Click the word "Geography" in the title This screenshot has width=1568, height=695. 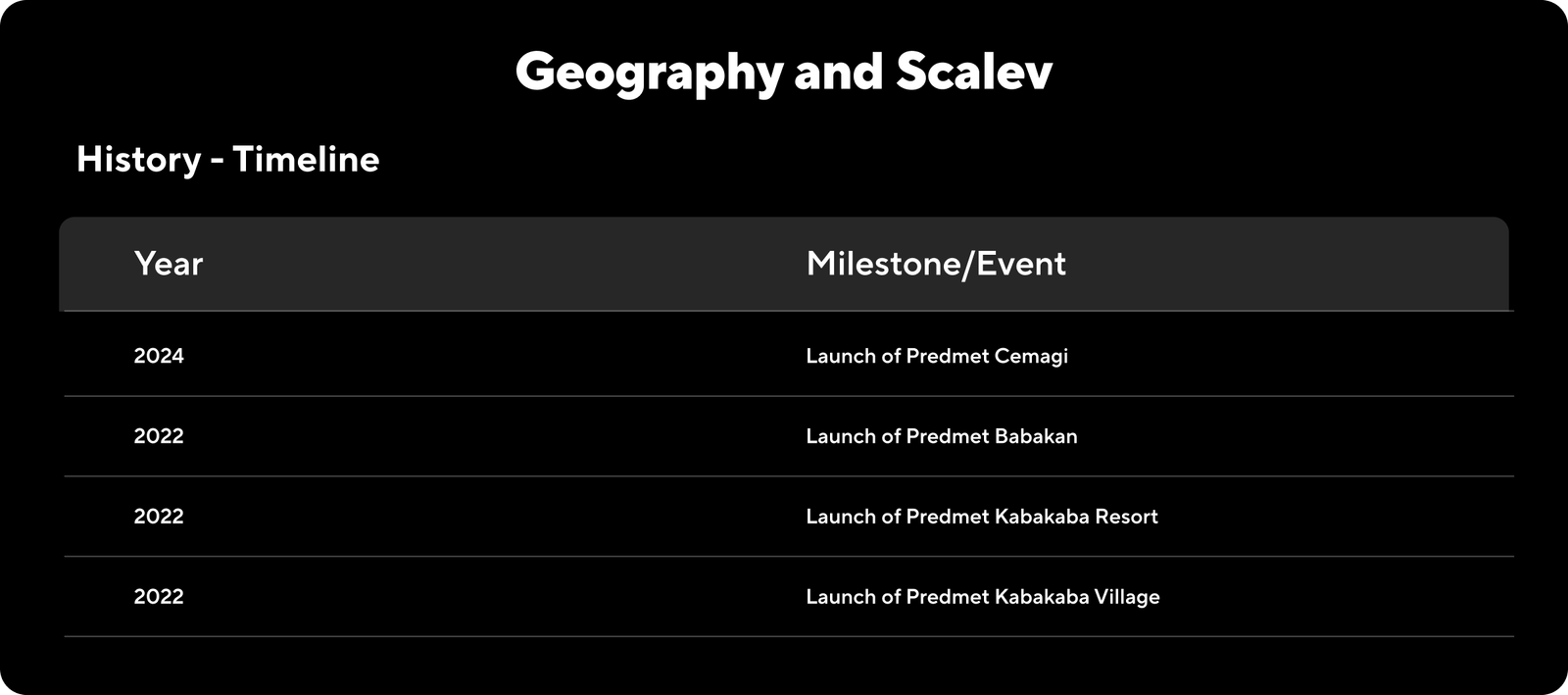tap(649, 74)
